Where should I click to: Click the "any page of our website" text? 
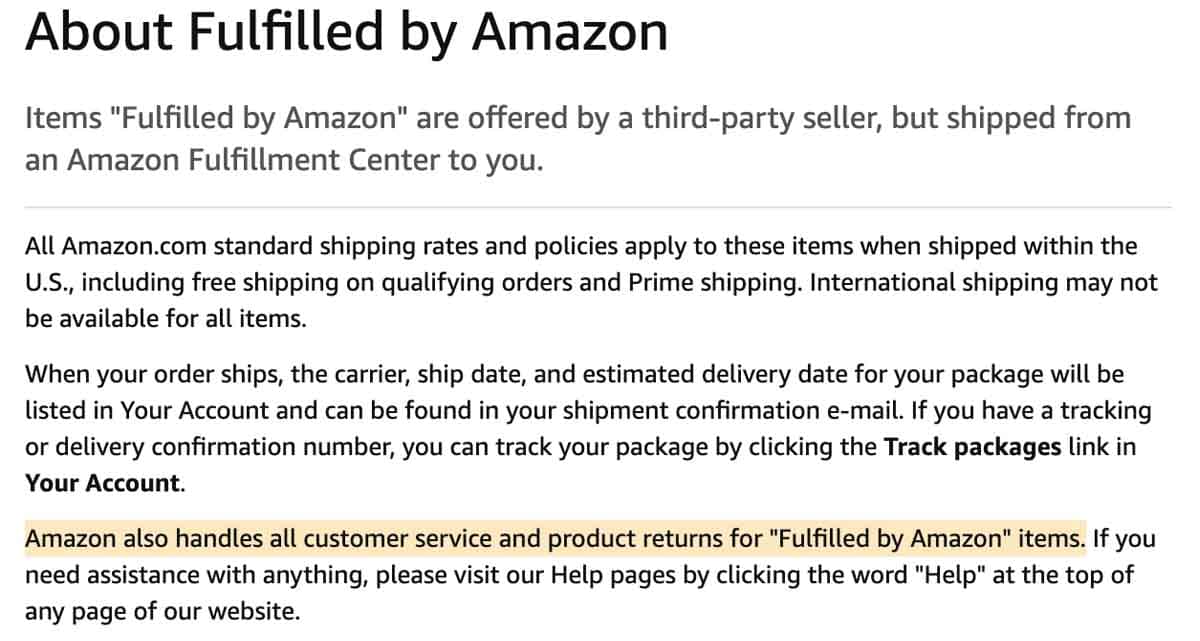tap(161, 610)
